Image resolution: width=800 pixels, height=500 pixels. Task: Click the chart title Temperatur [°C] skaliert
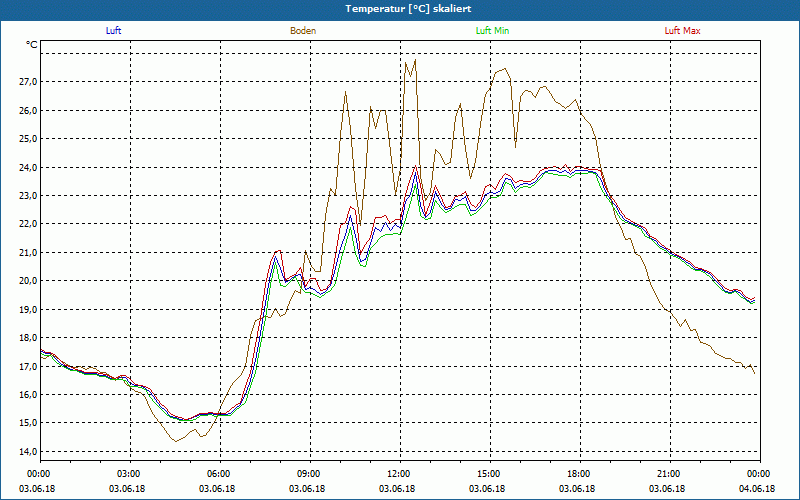coord(408,9)
